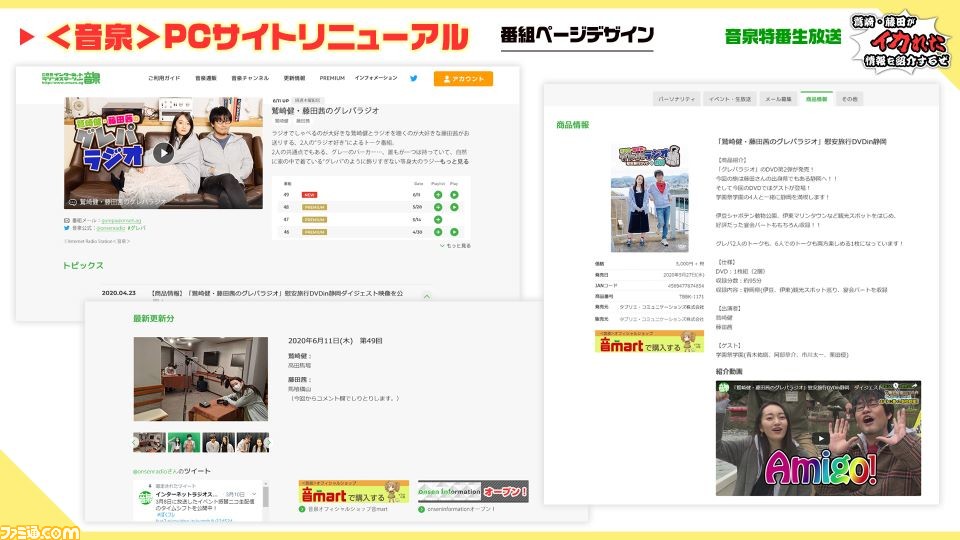
Task: Click the Twitter bird icon in header
Action: [414, 78]
